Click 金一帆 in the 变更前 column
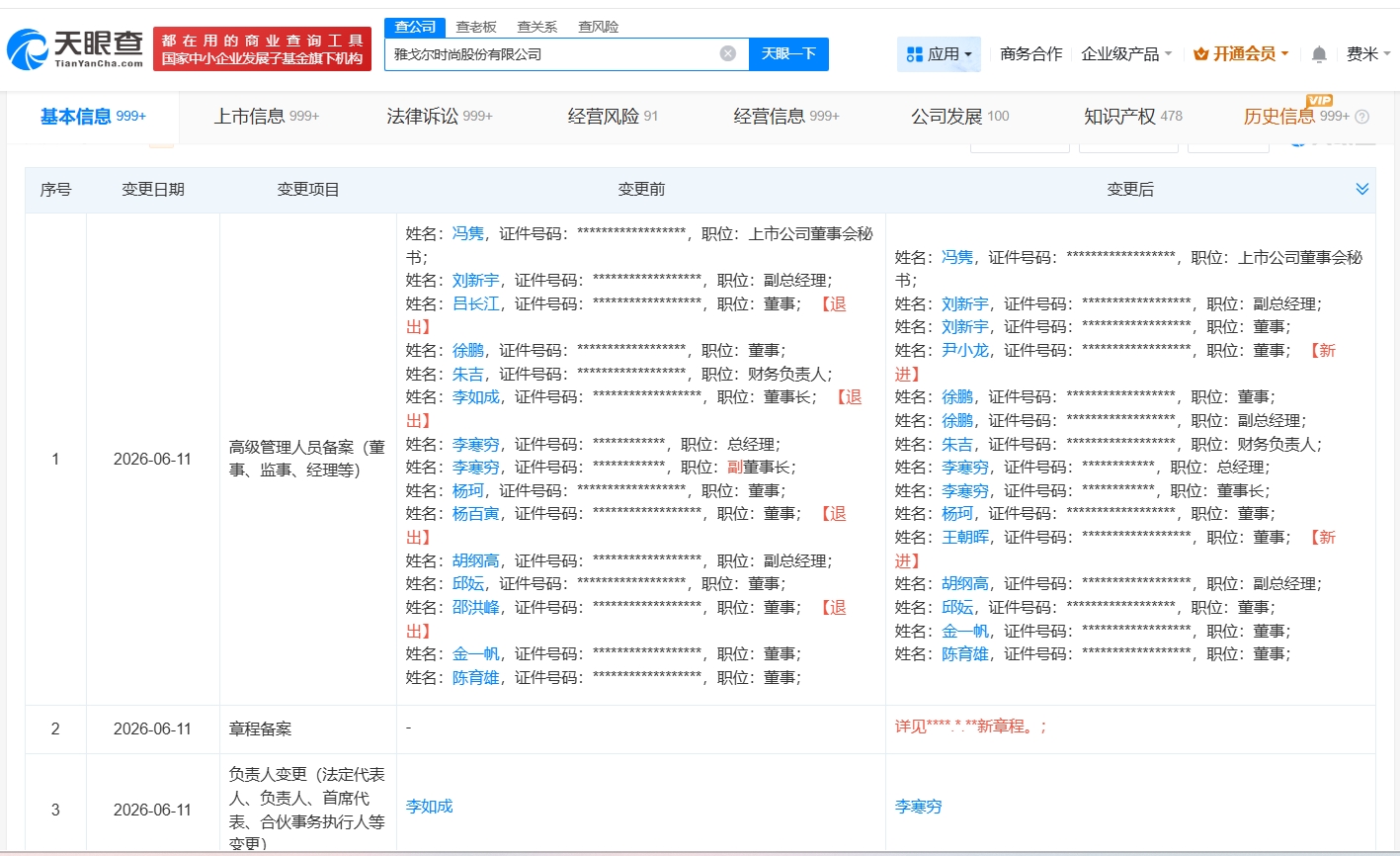 476,653
